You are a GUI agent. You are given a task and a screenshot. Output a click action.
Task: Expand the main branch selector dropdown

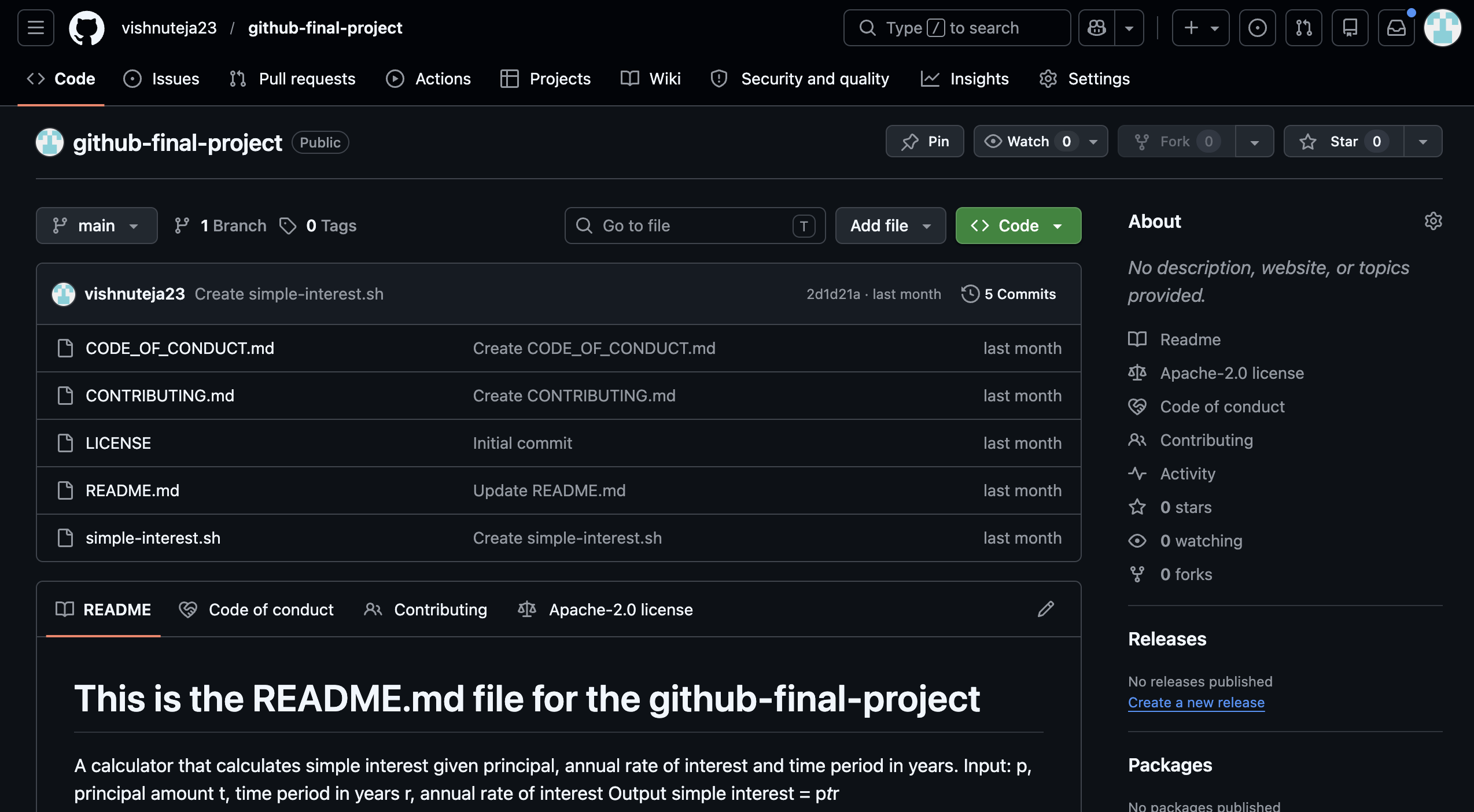click(97, 226)
